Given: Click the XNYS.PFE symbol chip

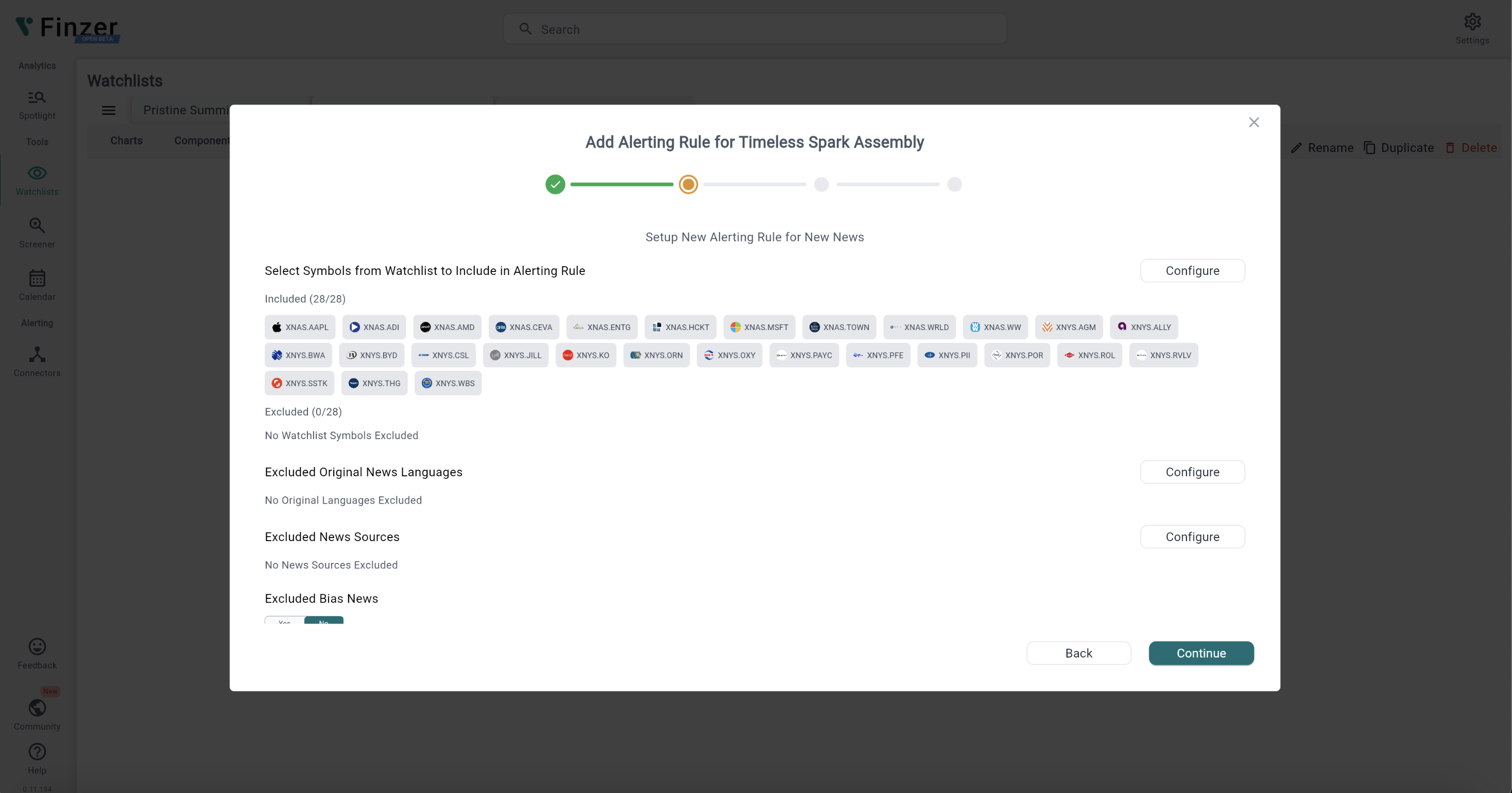Looking at the screenshot, I should 878,355.
